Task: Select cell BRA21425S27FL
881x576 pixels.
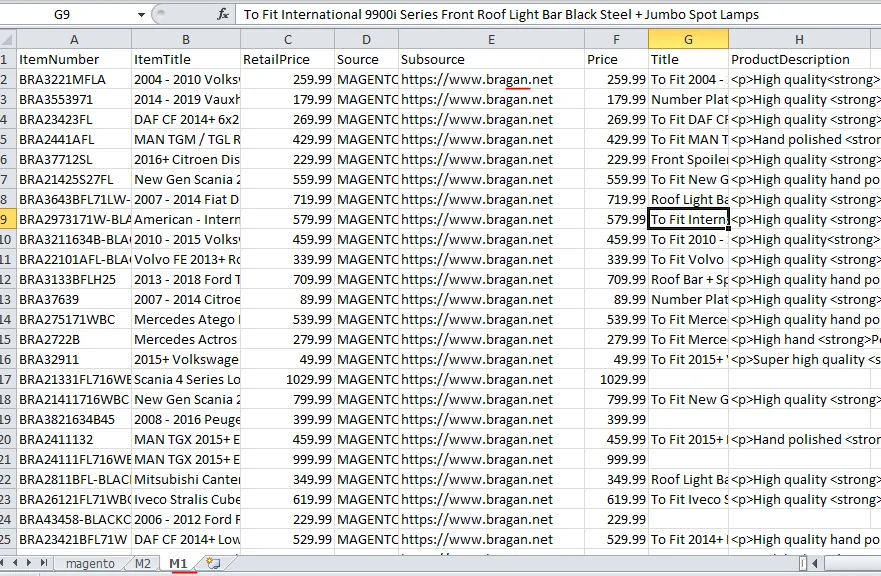Action: tap(74, 179)
